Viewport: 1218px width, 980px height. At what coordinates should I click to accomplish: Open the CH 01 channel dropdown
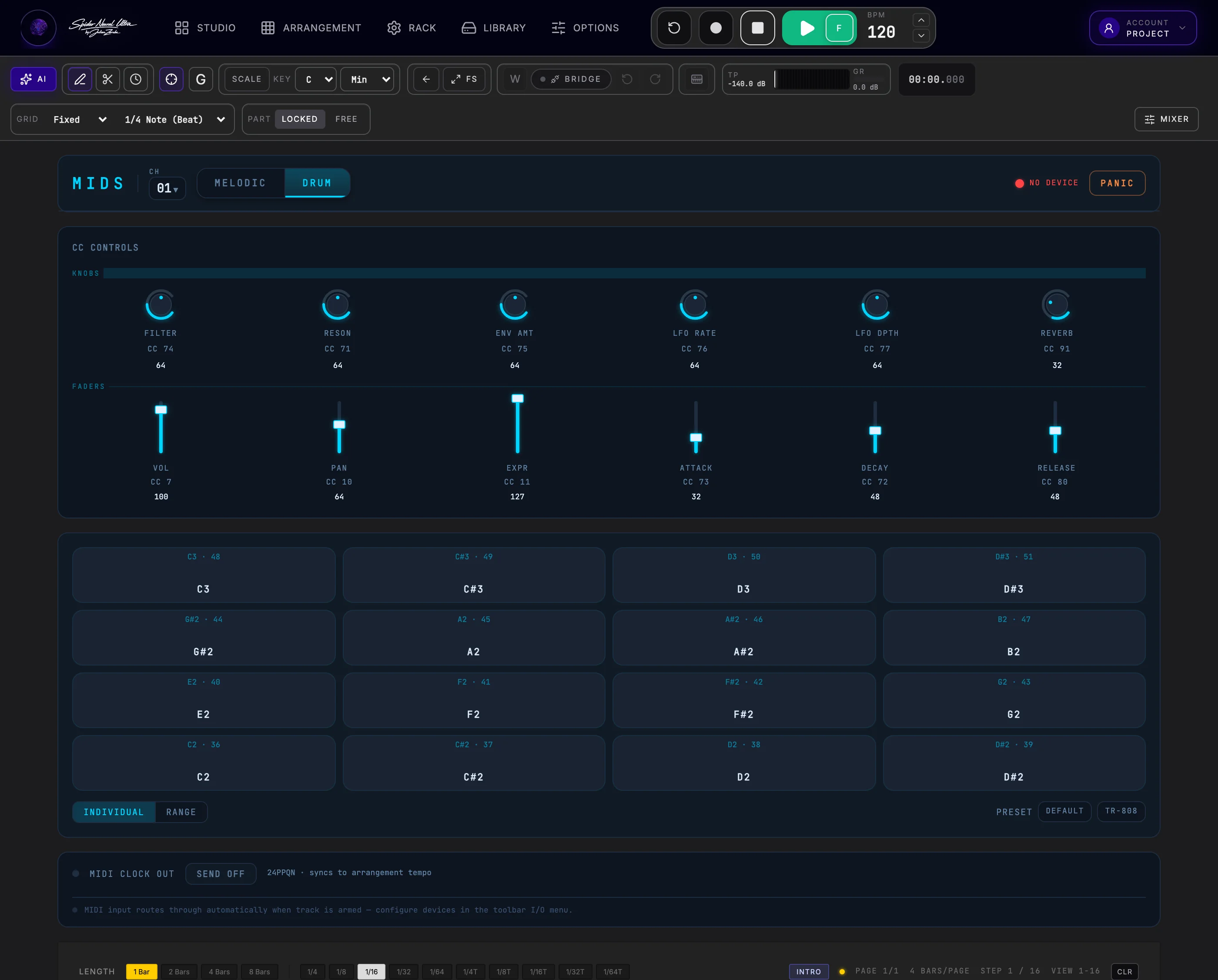coord(167,188)
